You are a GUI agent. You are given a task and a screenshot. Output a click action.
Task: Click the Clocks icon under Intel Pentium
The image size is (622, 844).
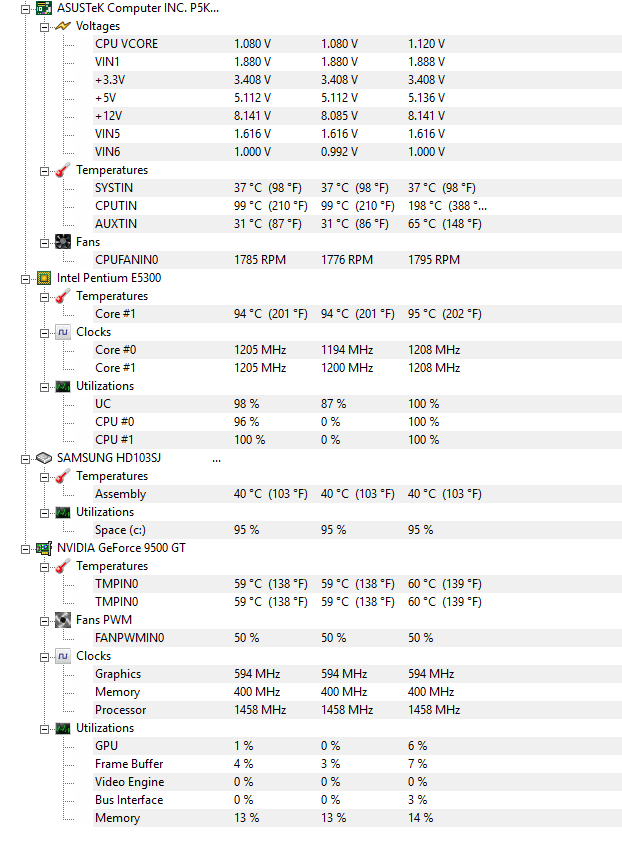pyautogui.click(x=63, y=332)
